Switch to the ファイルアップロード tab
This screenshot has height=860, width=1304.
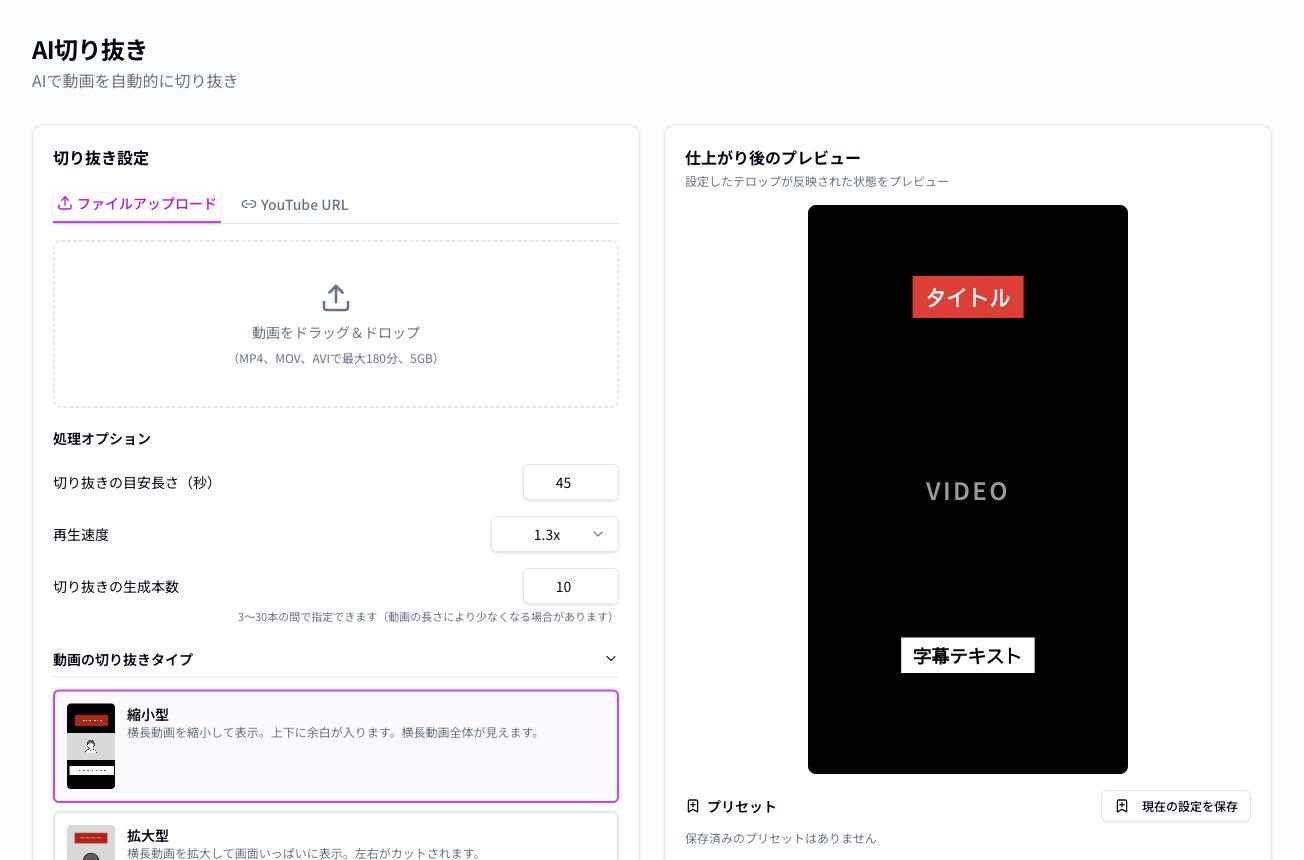click(137, 204)
